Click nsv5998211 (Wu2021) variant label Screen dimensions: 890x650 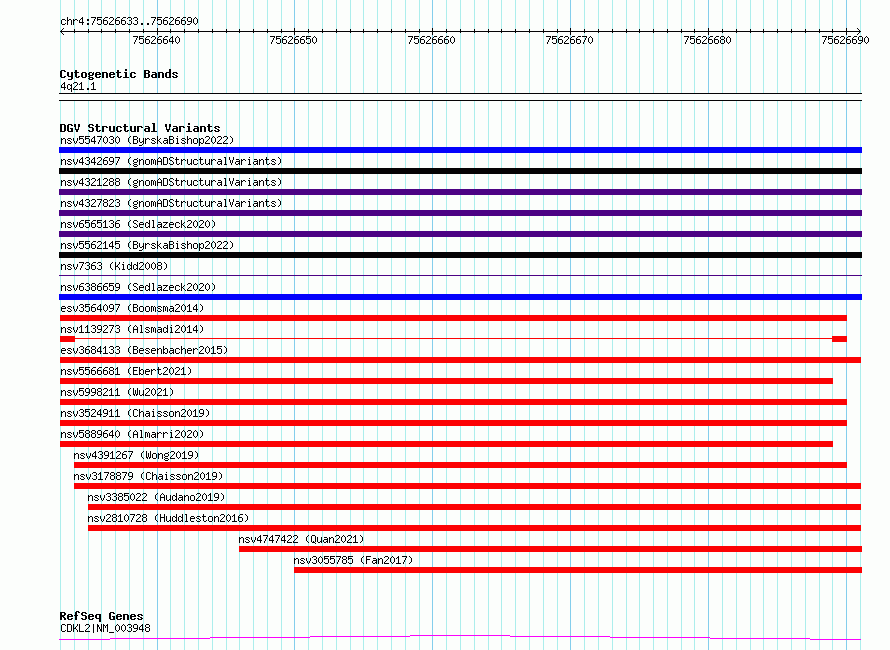117,392
